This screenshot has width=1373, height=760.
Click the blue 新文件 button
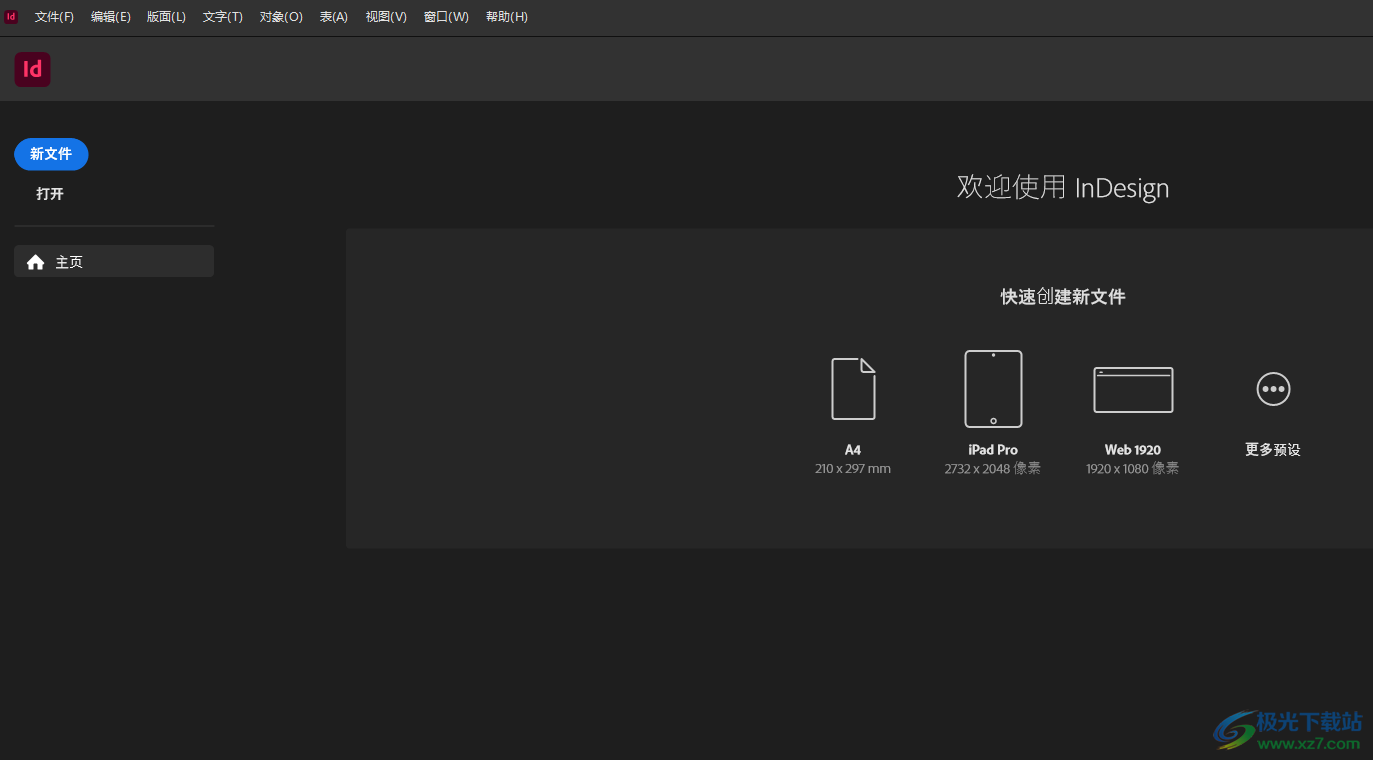(x=51, y=154)
